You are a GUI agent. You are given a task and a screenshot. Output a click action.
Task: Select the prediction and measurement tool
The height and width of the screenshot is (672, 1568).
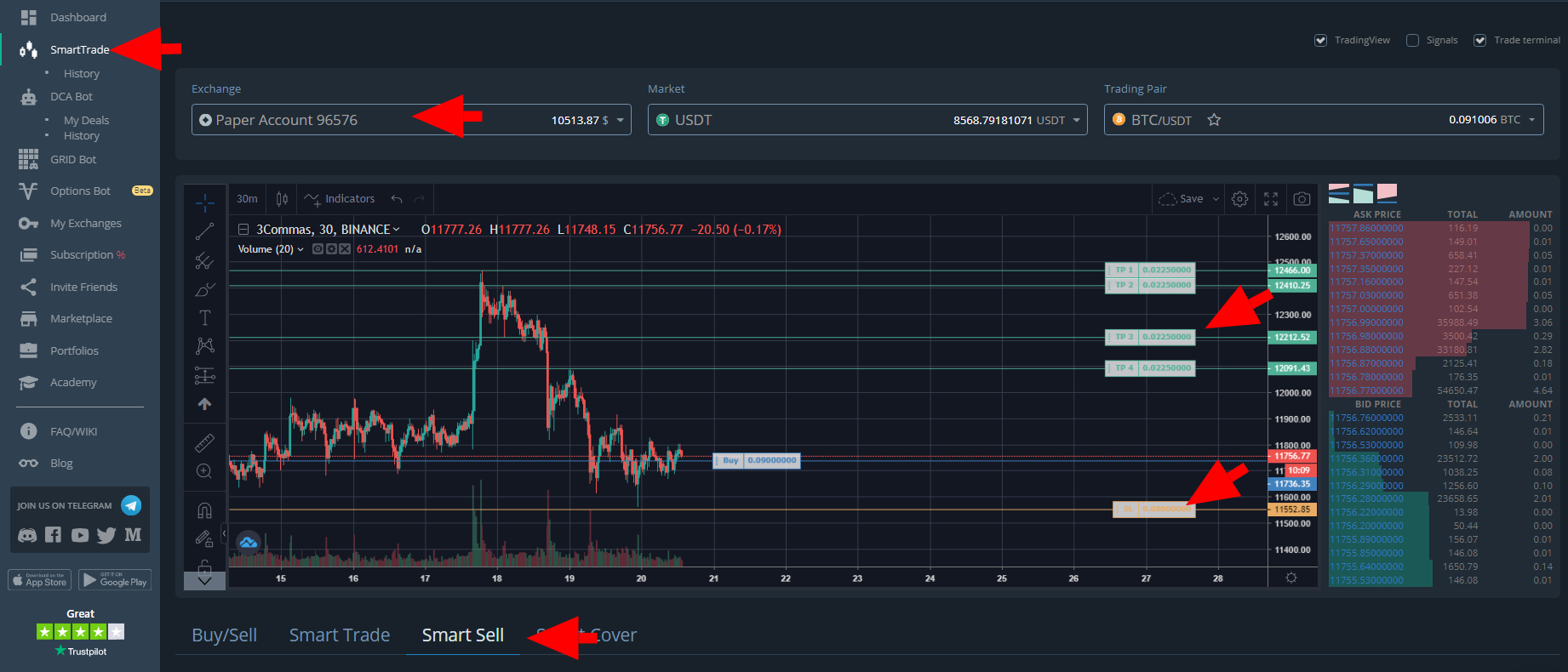(x=205, y=375)
